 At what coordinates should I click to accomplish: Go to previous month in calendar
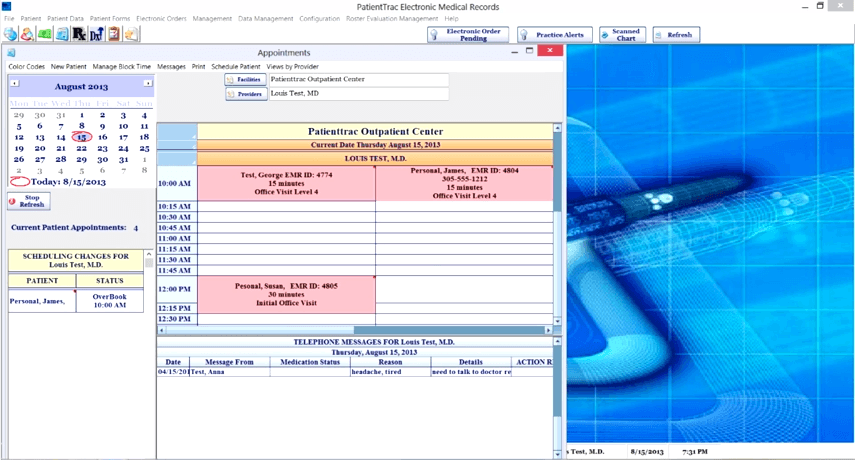coord(15,83)
